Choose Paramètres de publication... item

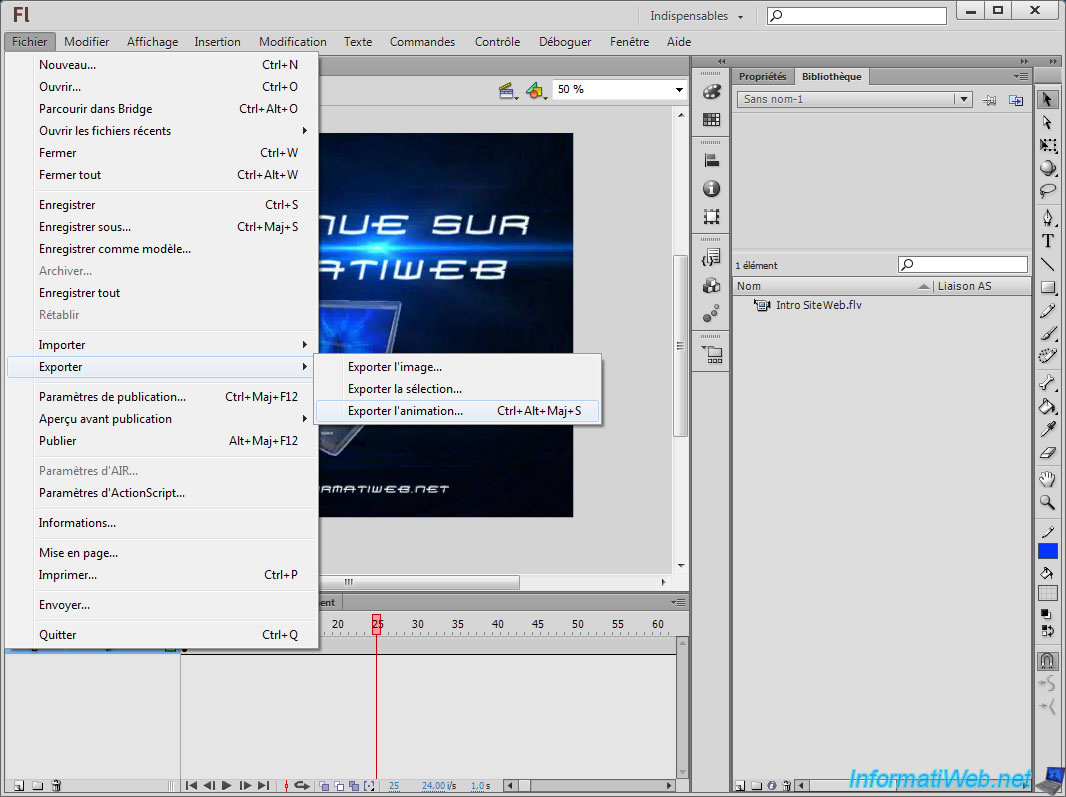pos(163,396)
